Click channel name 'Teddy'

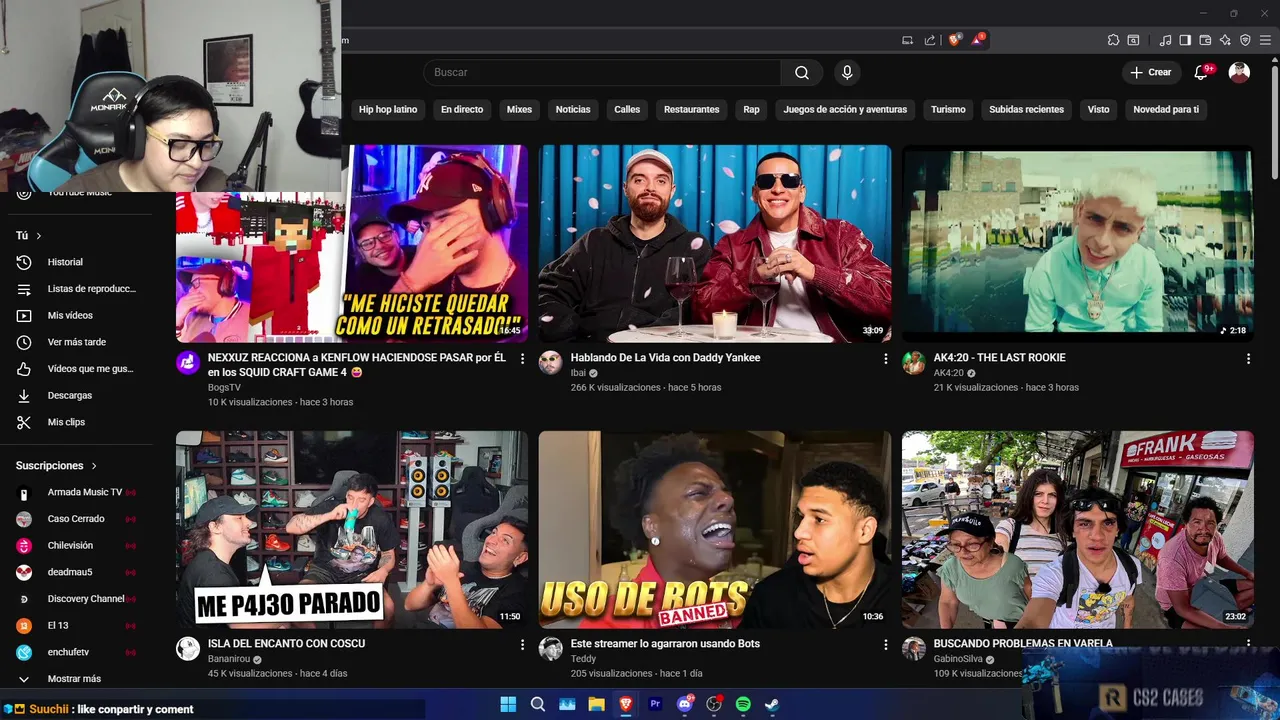pos(583,659)
